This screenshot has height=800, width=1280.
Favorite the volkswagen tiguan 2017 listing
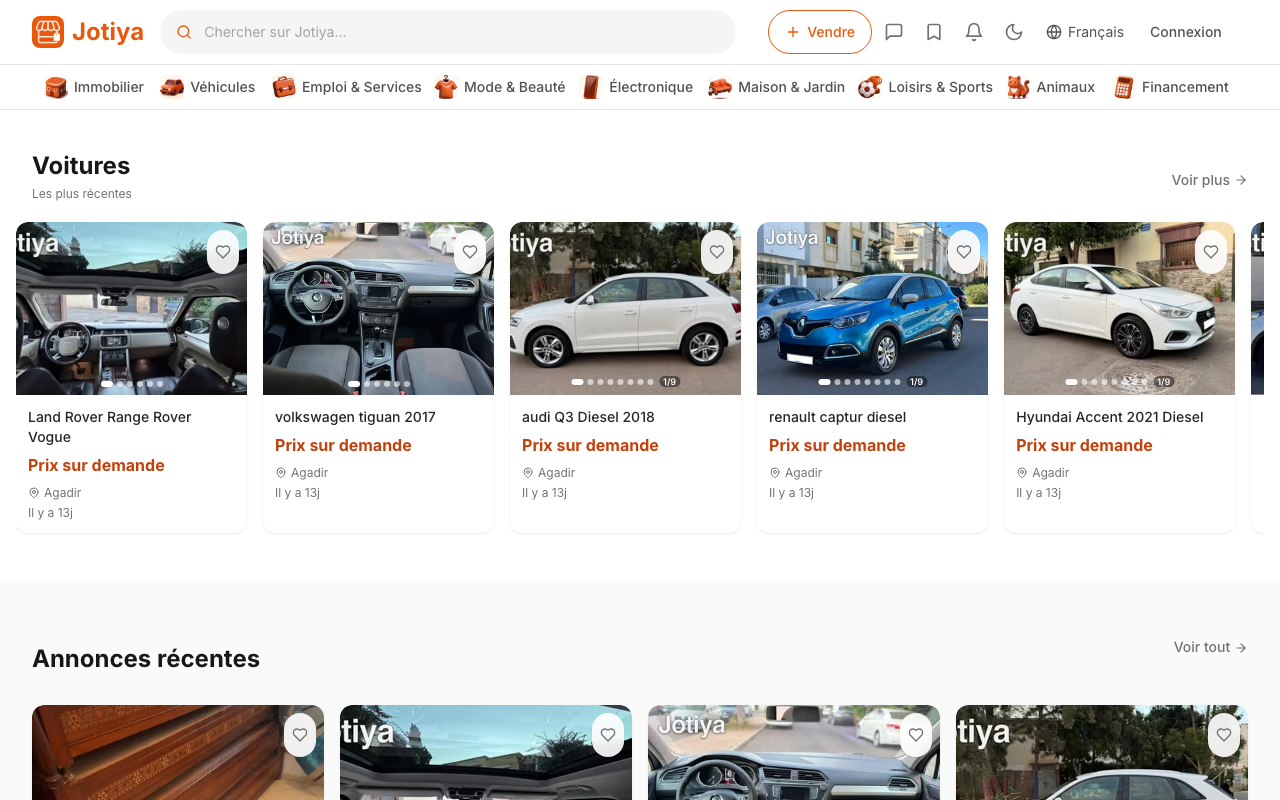[470, 252]
